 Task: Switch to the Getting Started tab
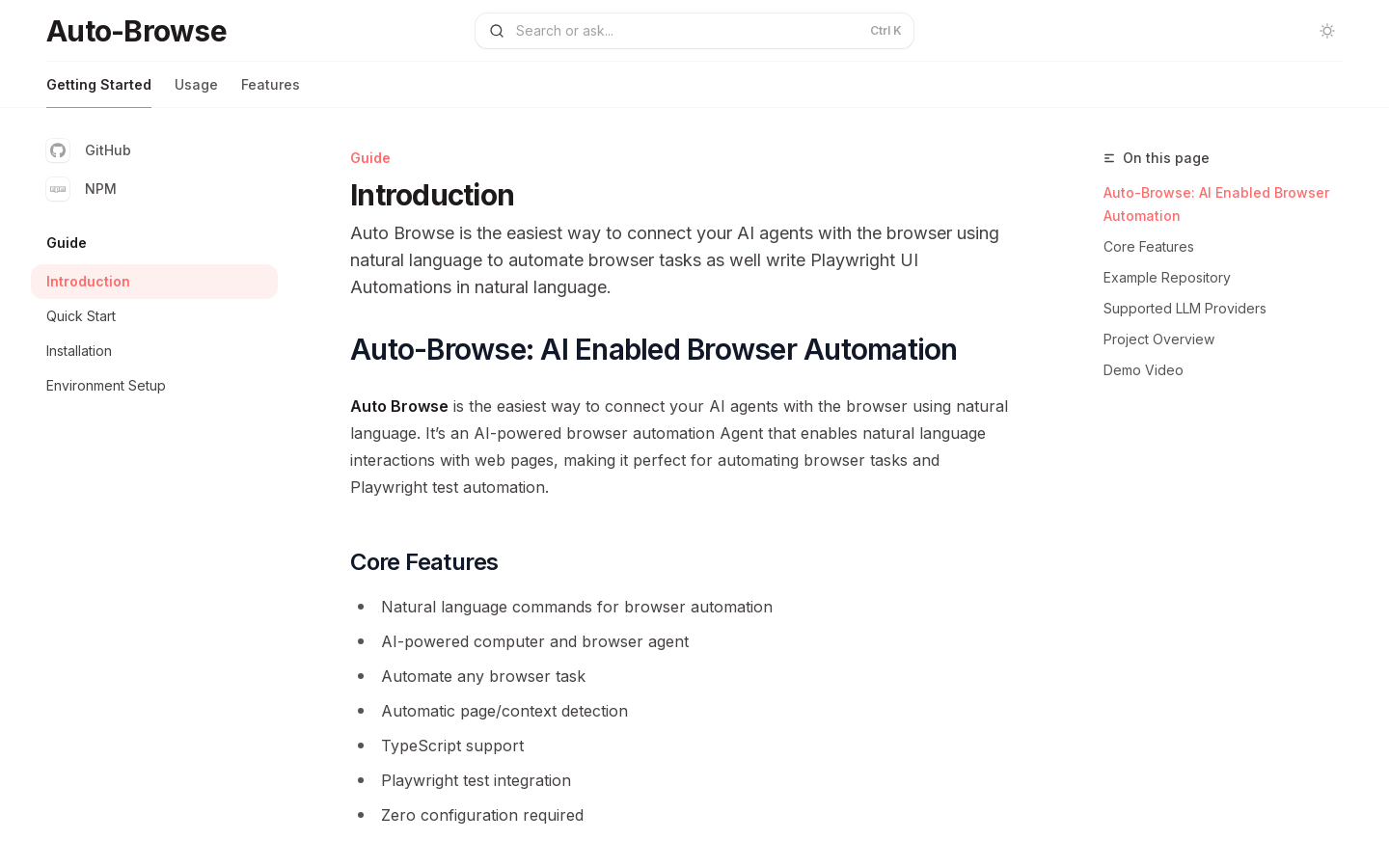click(x=98, y=85)
